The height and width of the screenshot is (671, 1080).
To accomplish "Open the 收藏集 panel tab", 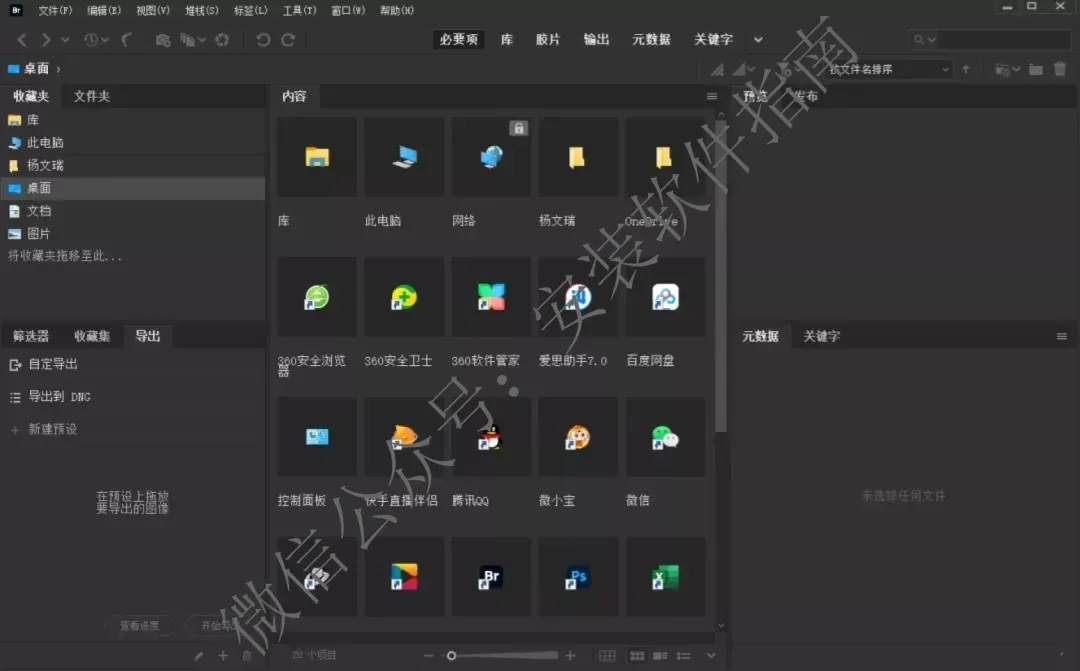I will point(92,336).
